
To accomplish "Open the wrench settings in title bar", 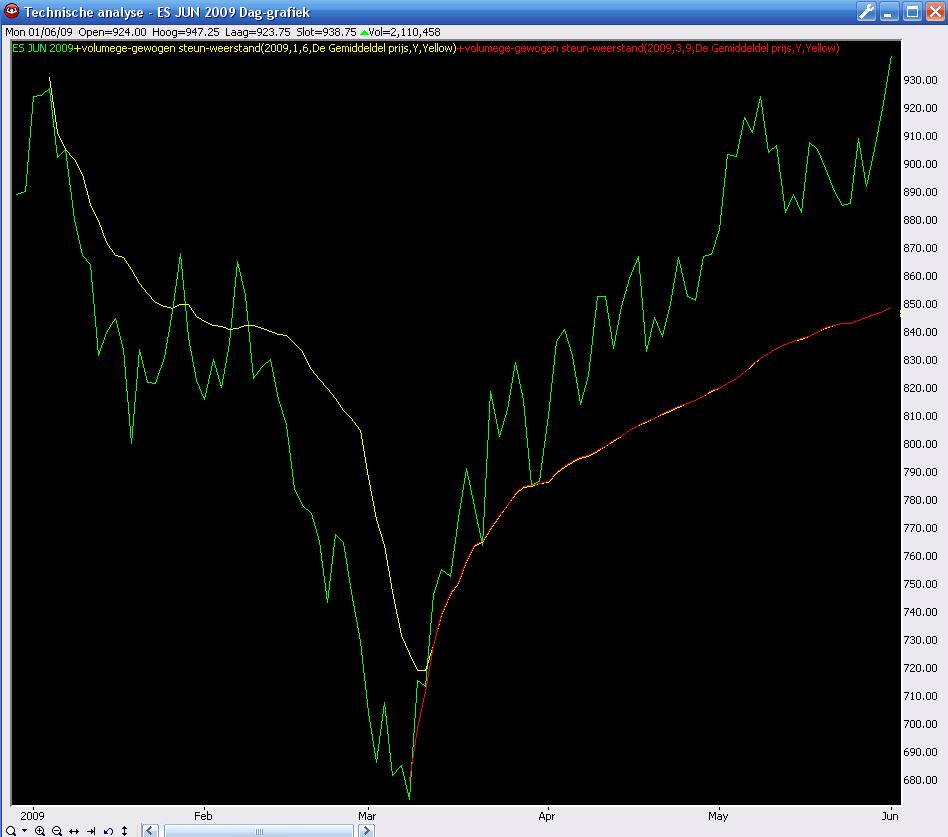I will [867, 12].
